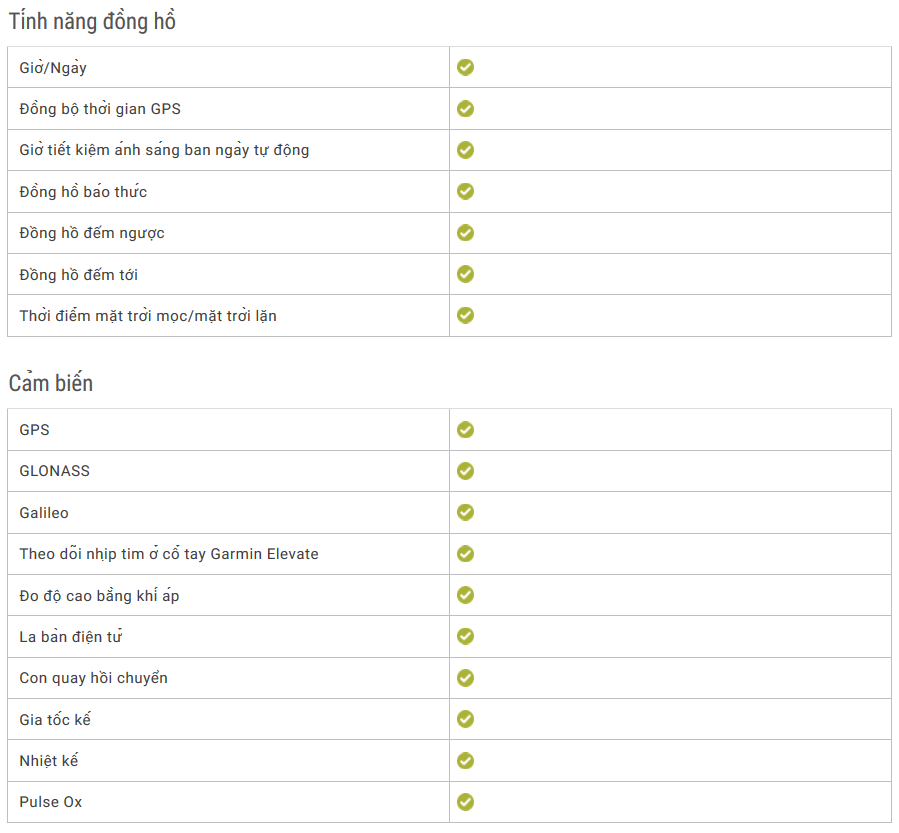This screenshot has height=833, width=899.
Task: Click the Cảm biến section heading
Action: (51, 383)
